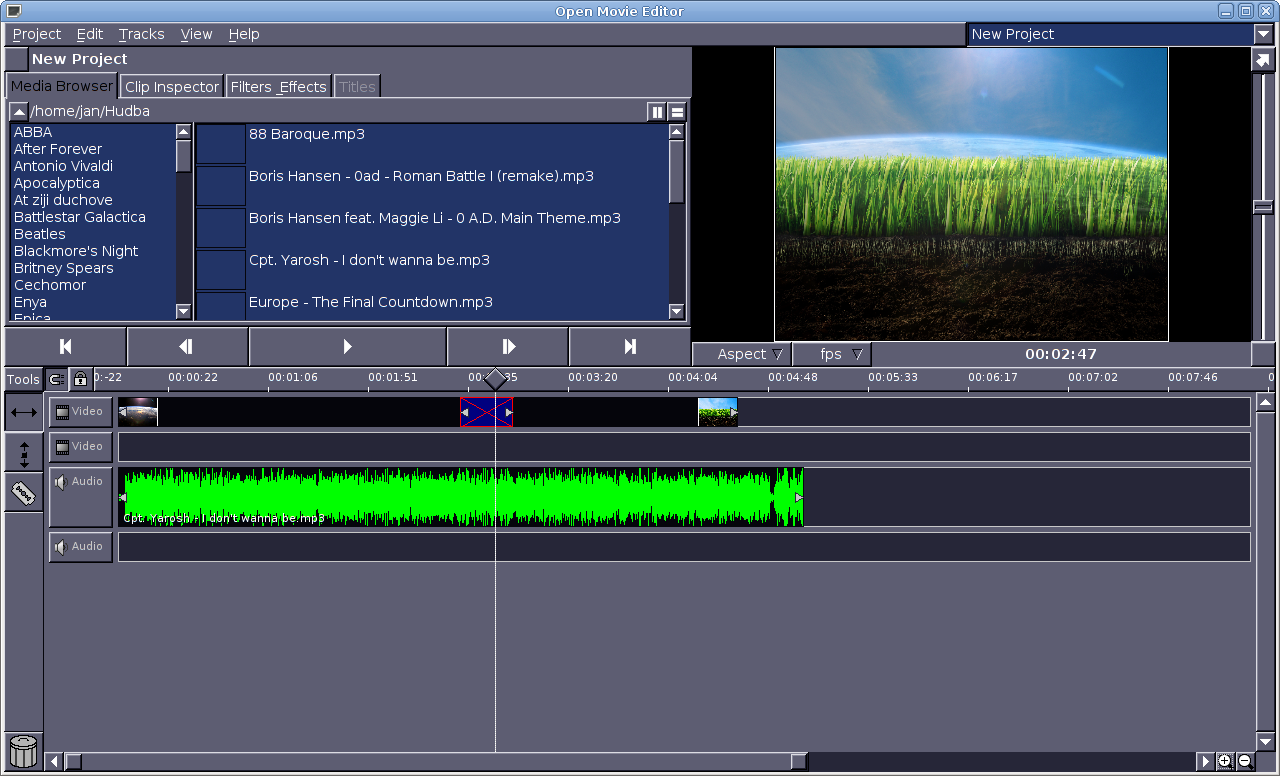Select the Antonio Vivaldi folder
The height and width of the screenshot is (776, 1280).
(63, 166)
